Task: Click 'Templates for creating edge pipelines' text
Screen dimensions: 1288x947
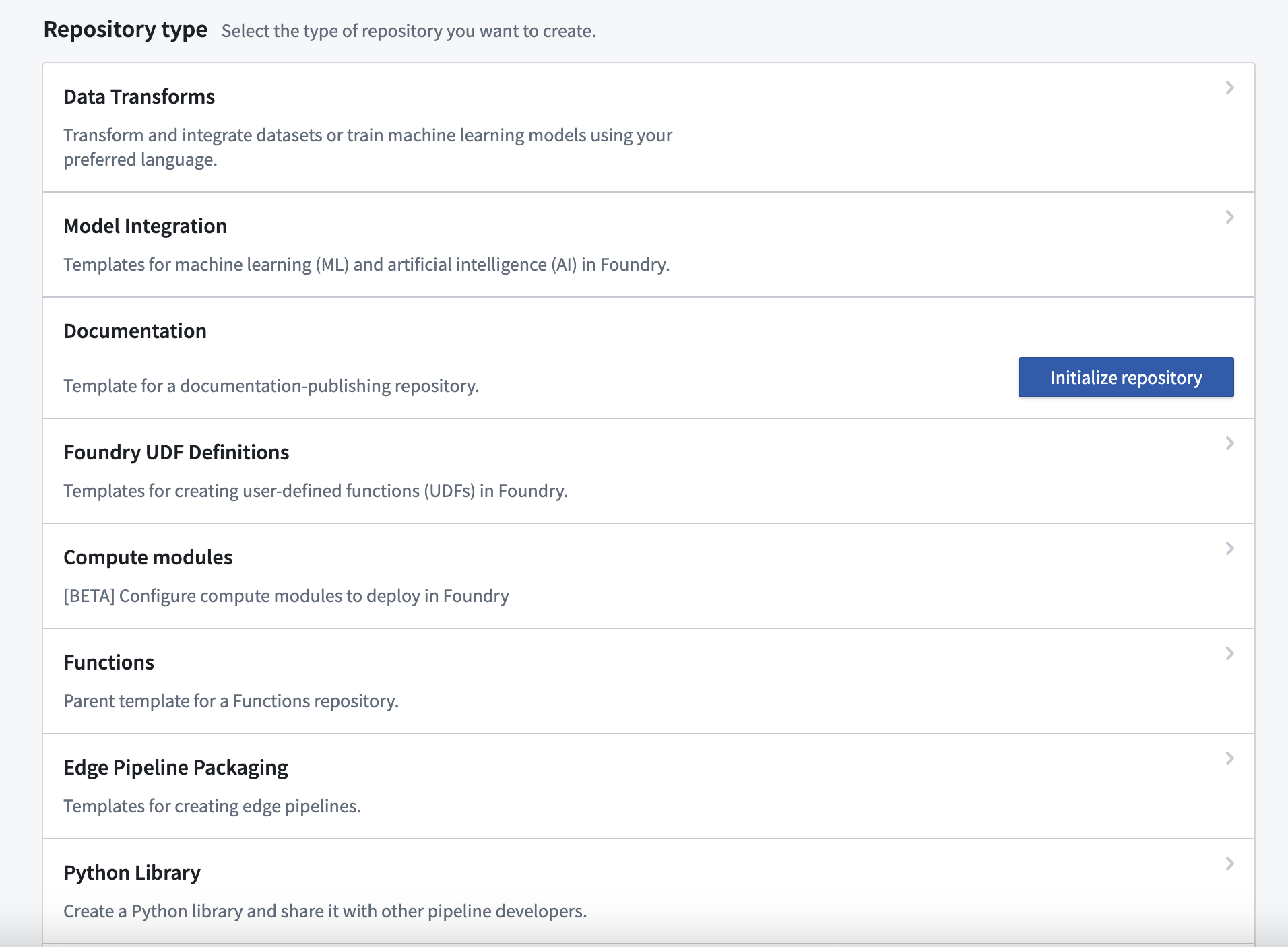Action: (212, 806)
